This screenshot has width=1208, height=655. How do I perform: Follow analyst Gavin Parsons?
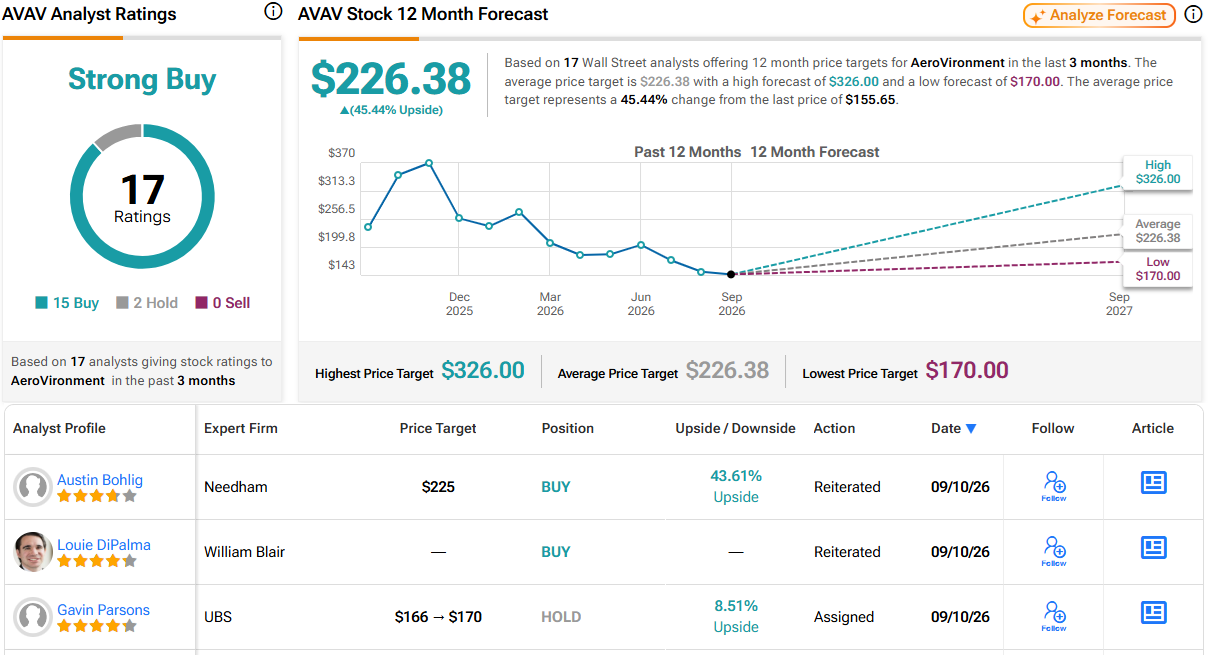pos(1054,617)
